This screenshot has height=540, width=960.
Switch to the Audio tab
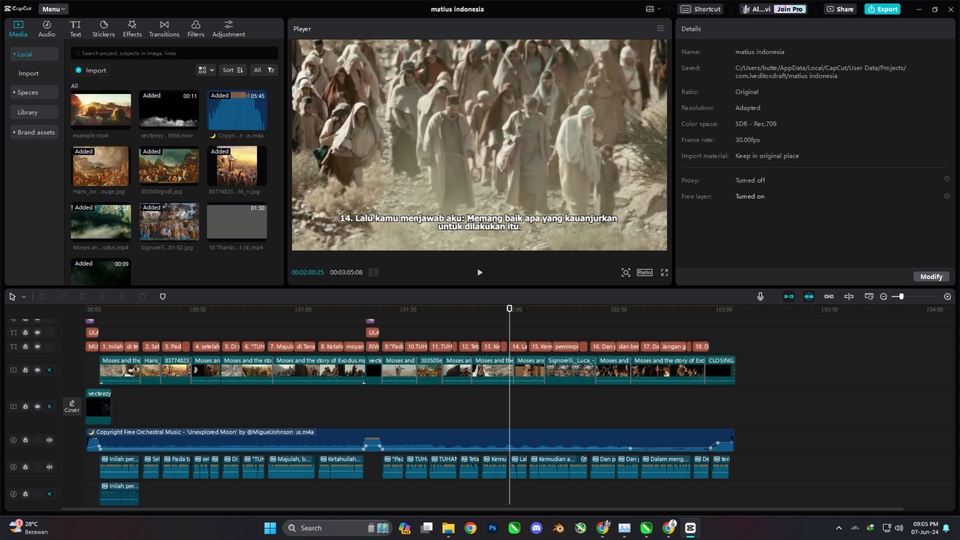click(47, 29)
